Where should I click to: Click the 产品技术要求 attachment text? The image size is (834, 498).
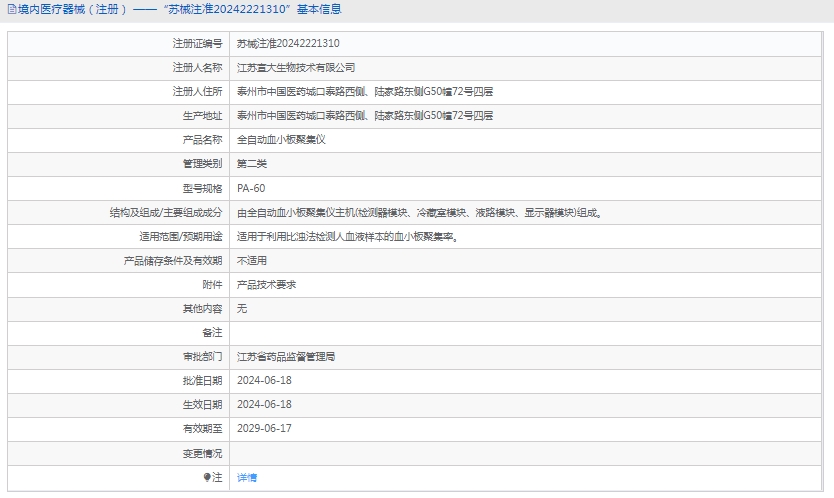[266, 285]
